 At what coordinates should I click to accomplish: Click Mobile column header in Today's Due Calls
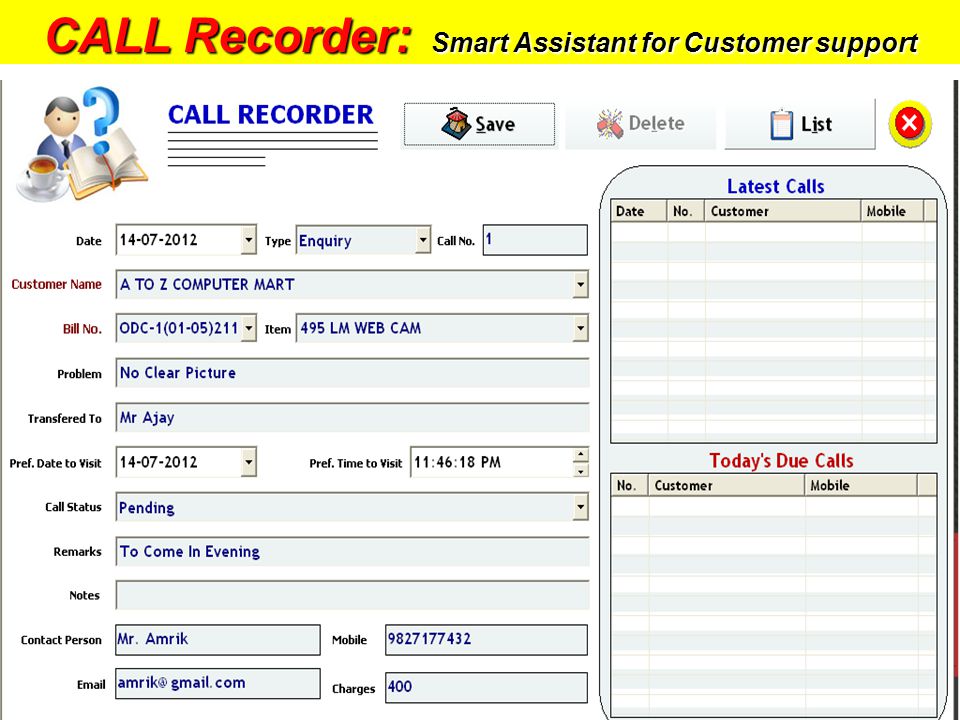pos(861,486)
